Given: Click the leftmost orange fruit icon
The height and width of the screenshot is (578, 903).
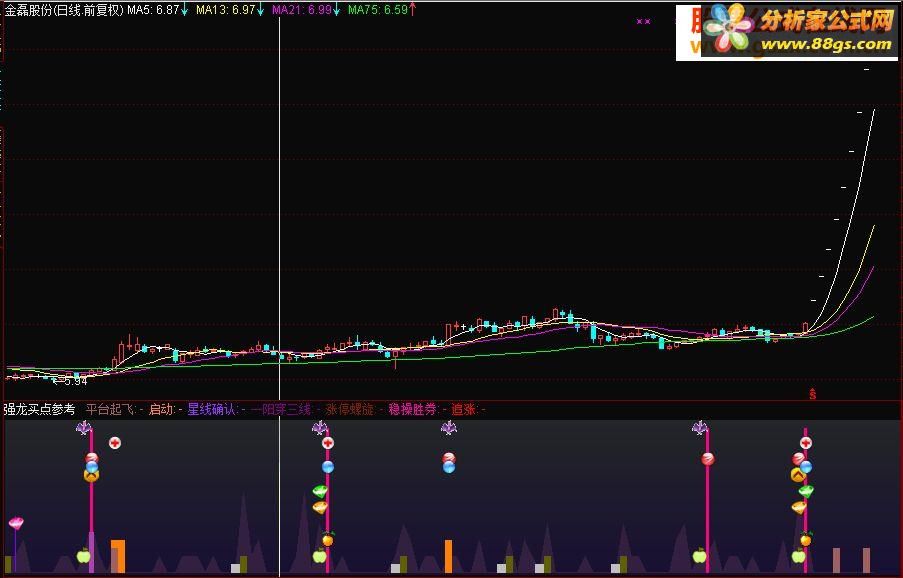Looking at the screenshot, I should 328,539.
